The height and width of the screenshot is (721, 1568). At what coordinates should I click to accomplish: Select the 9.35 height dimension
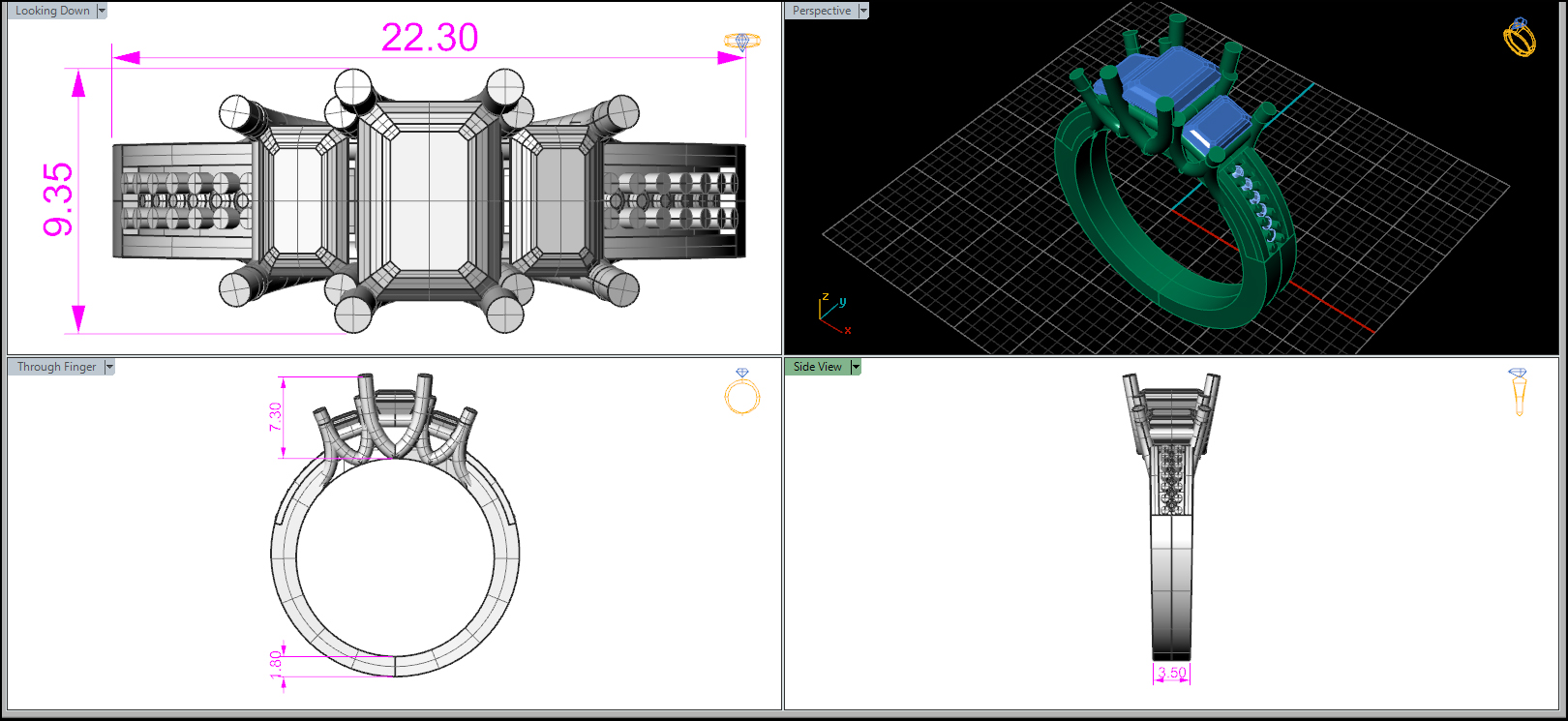[58, 199]
